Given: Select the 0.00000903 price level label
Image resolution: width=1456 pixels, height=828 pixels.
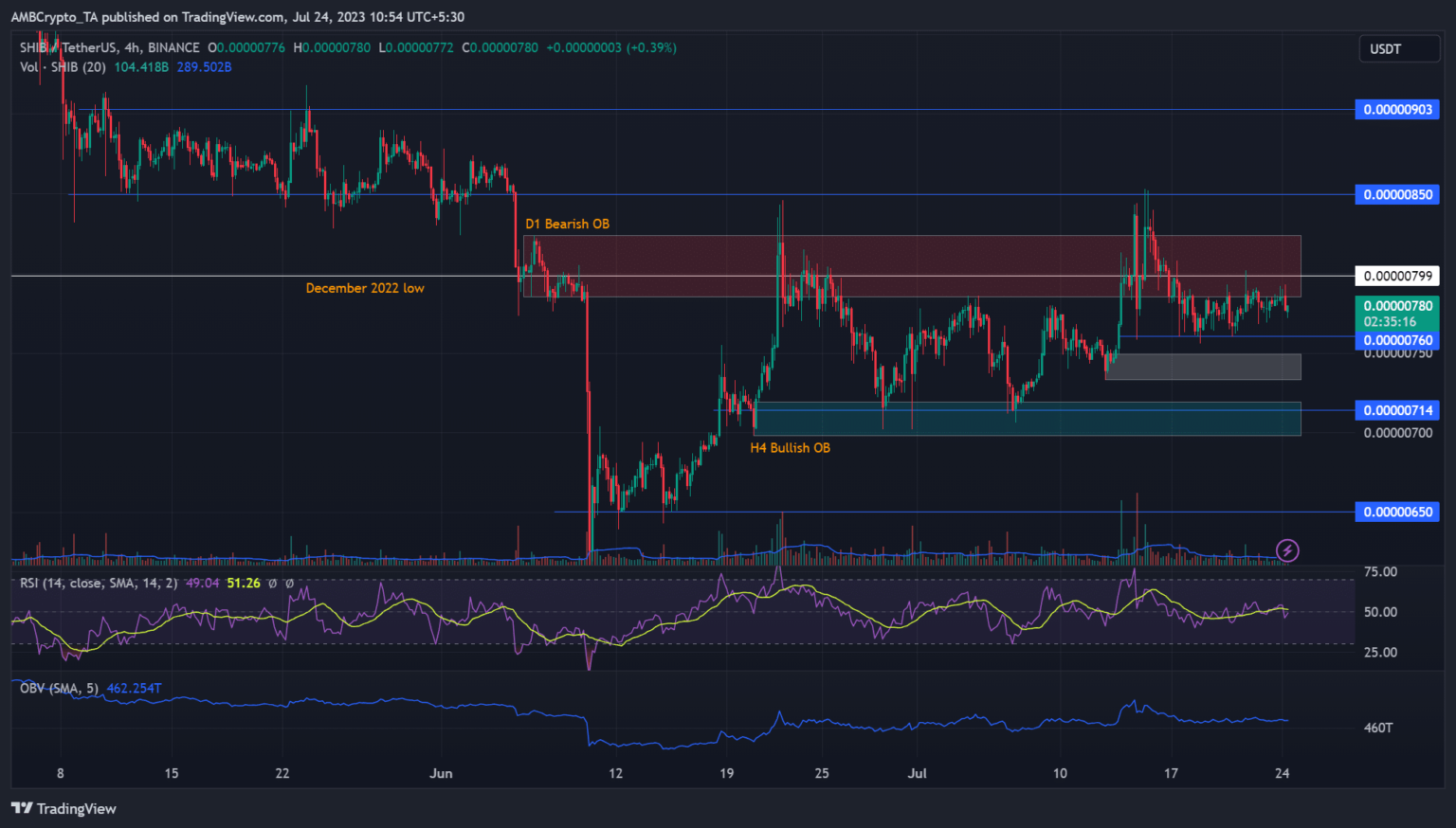Looking at the screenshot, I should 1397,110.
